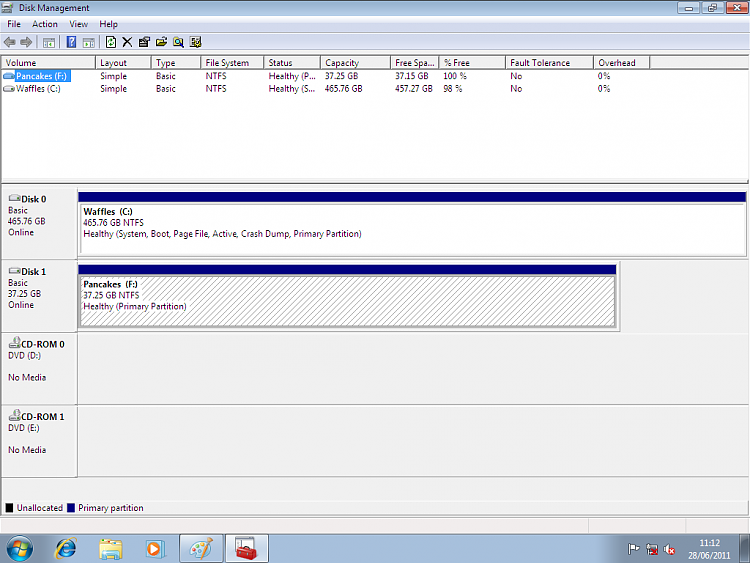The width and height of the screenshot is (750, 563).
Task: Click the Action Center flag tray icon
Action: (x=634, y=549)
